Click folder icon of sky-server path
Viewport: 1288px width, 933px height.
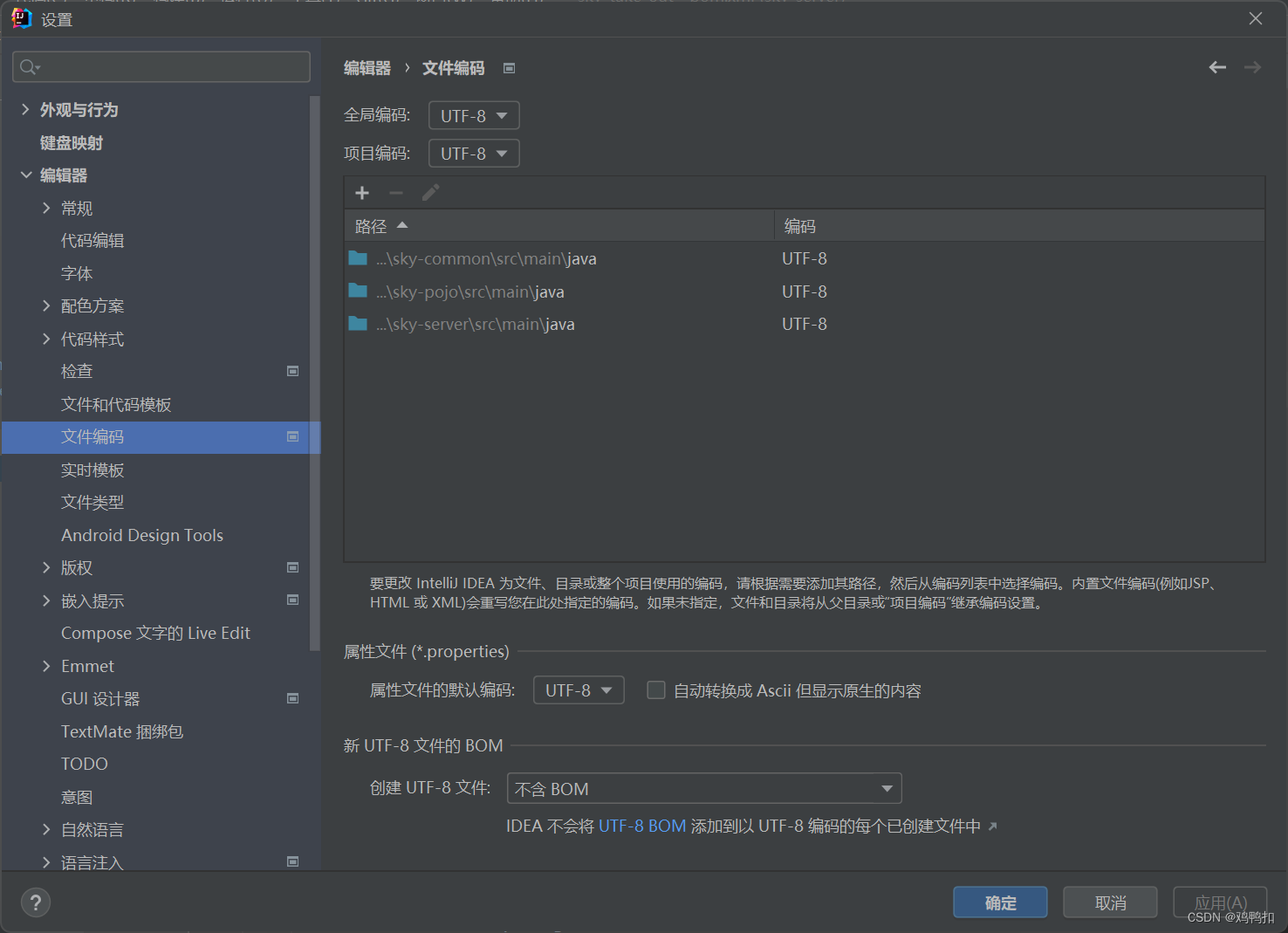(358, 324)
